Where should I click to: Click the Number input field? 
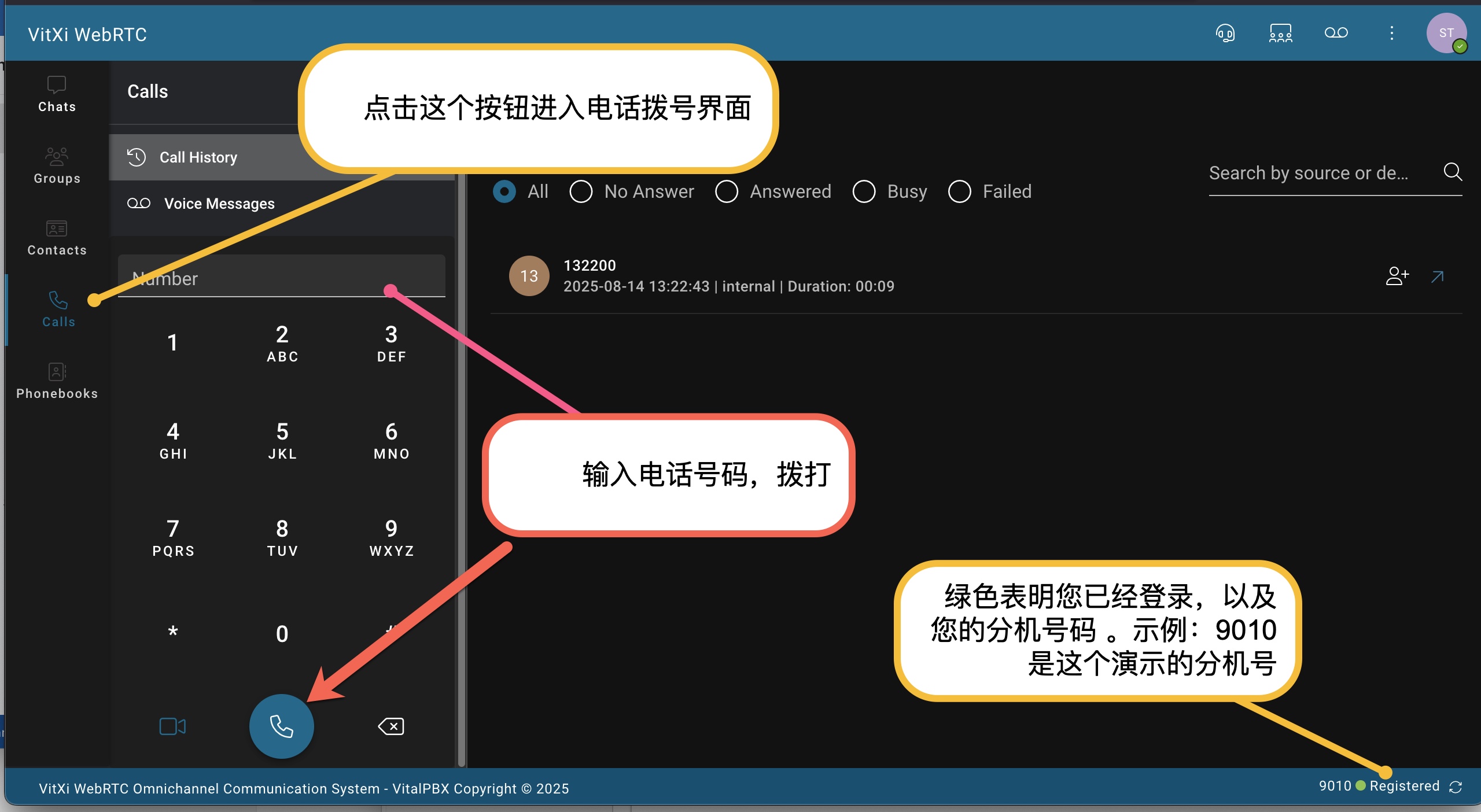coord(281,279)
